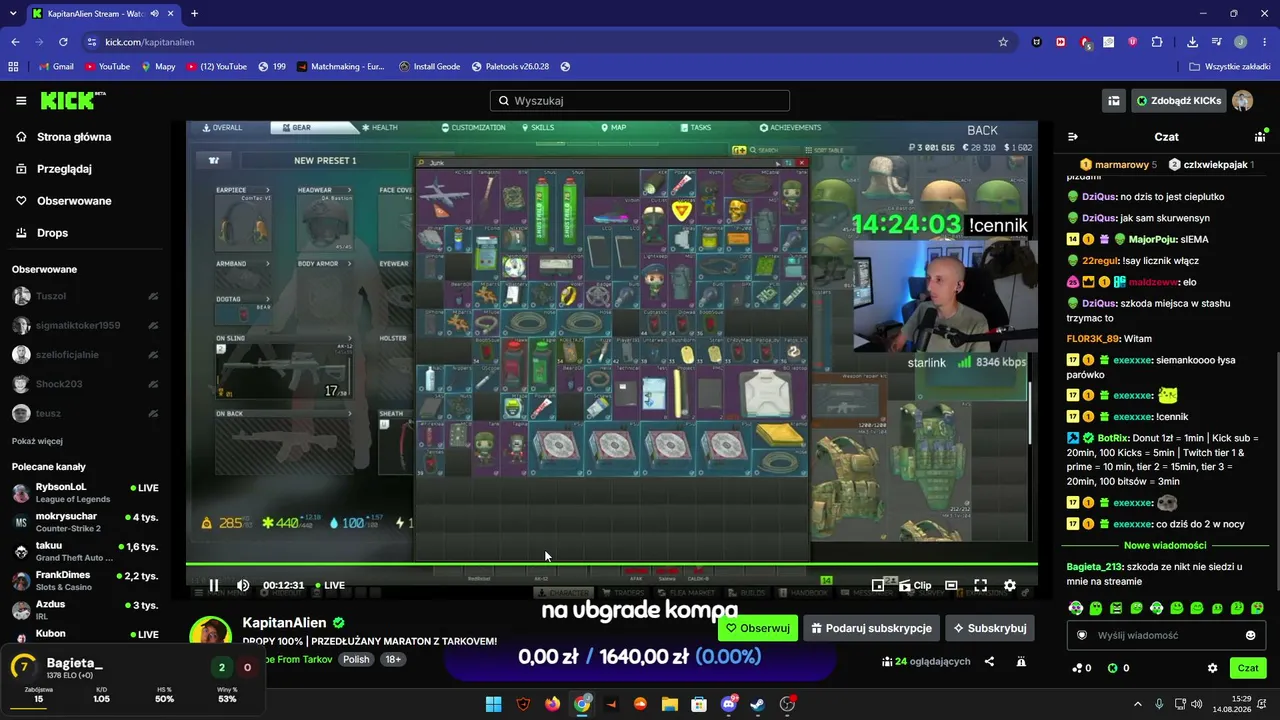Open Obserwowane in the sidebar
Screen dimensions: 1280x720
click(64, 201)
